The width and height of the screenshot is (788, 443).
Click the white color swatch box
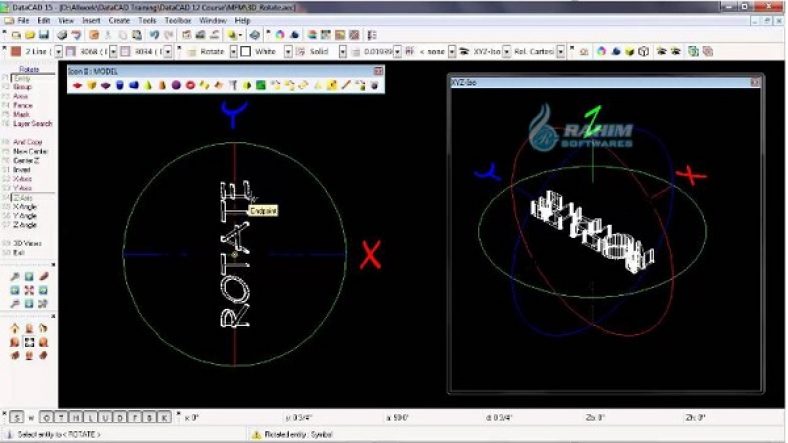point(245,51)
